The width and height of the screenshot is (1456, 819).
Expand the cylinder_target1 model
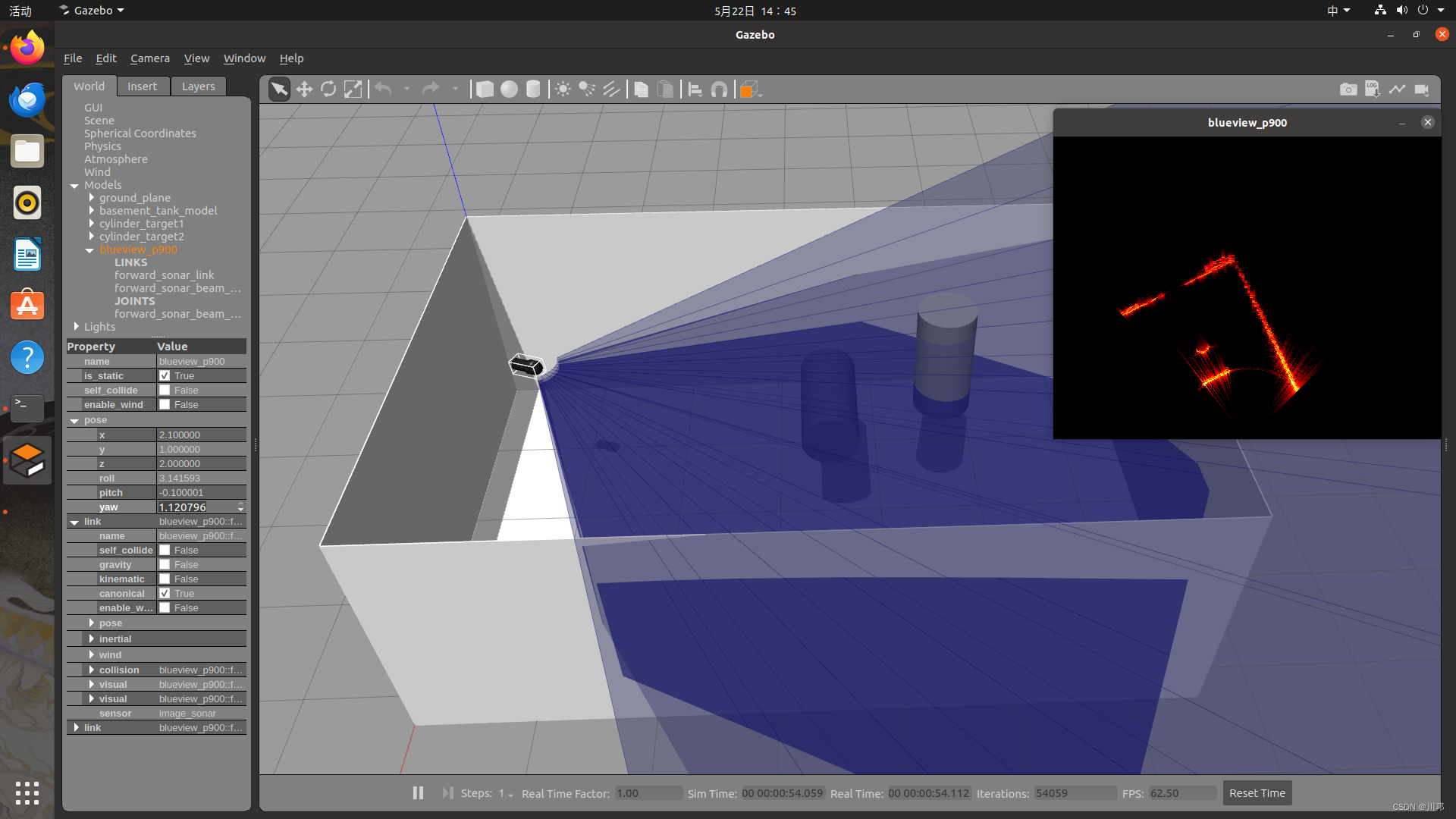click(92, 224)
